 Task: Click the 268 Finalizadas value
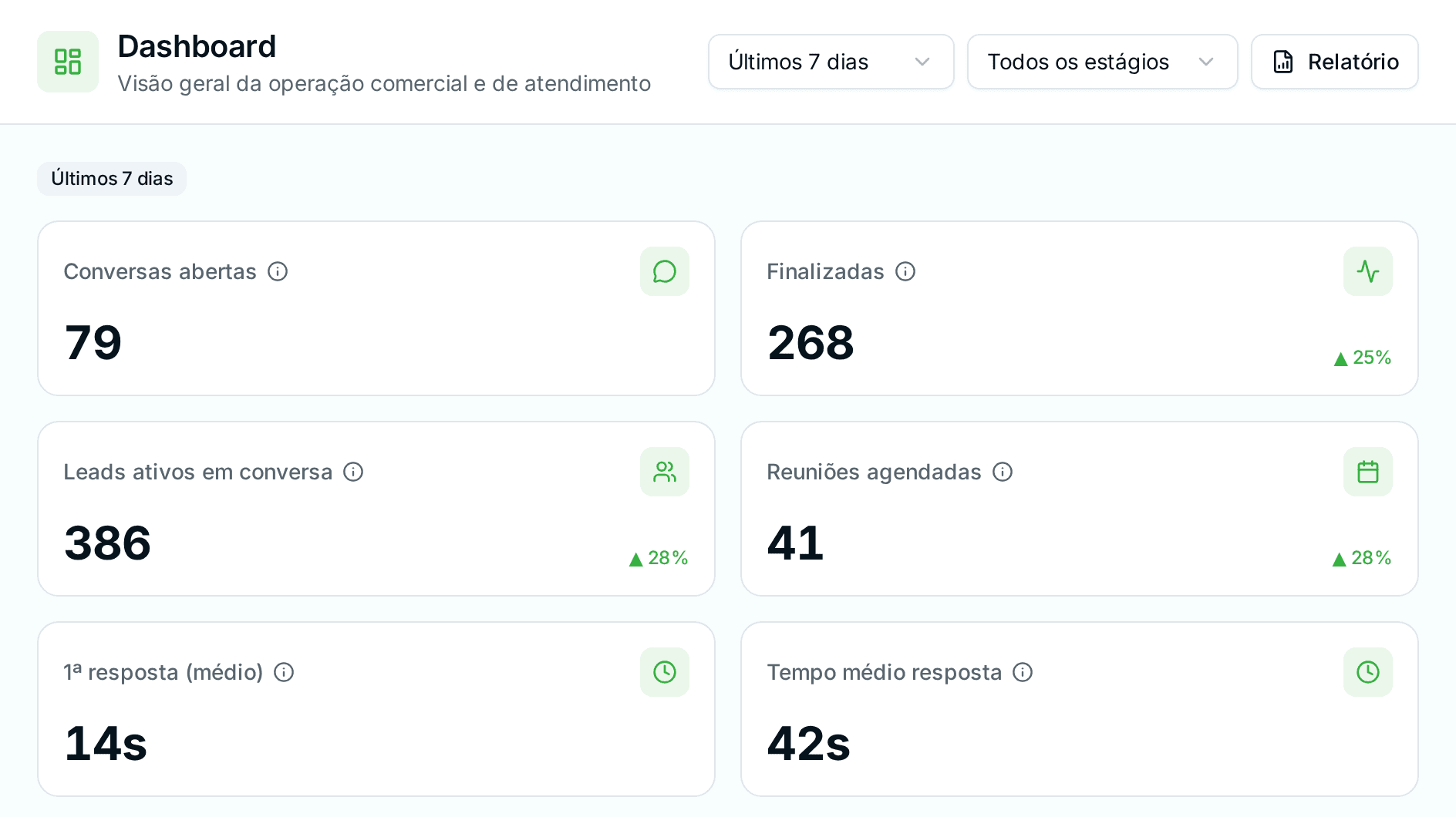click(x=811, y=343)
